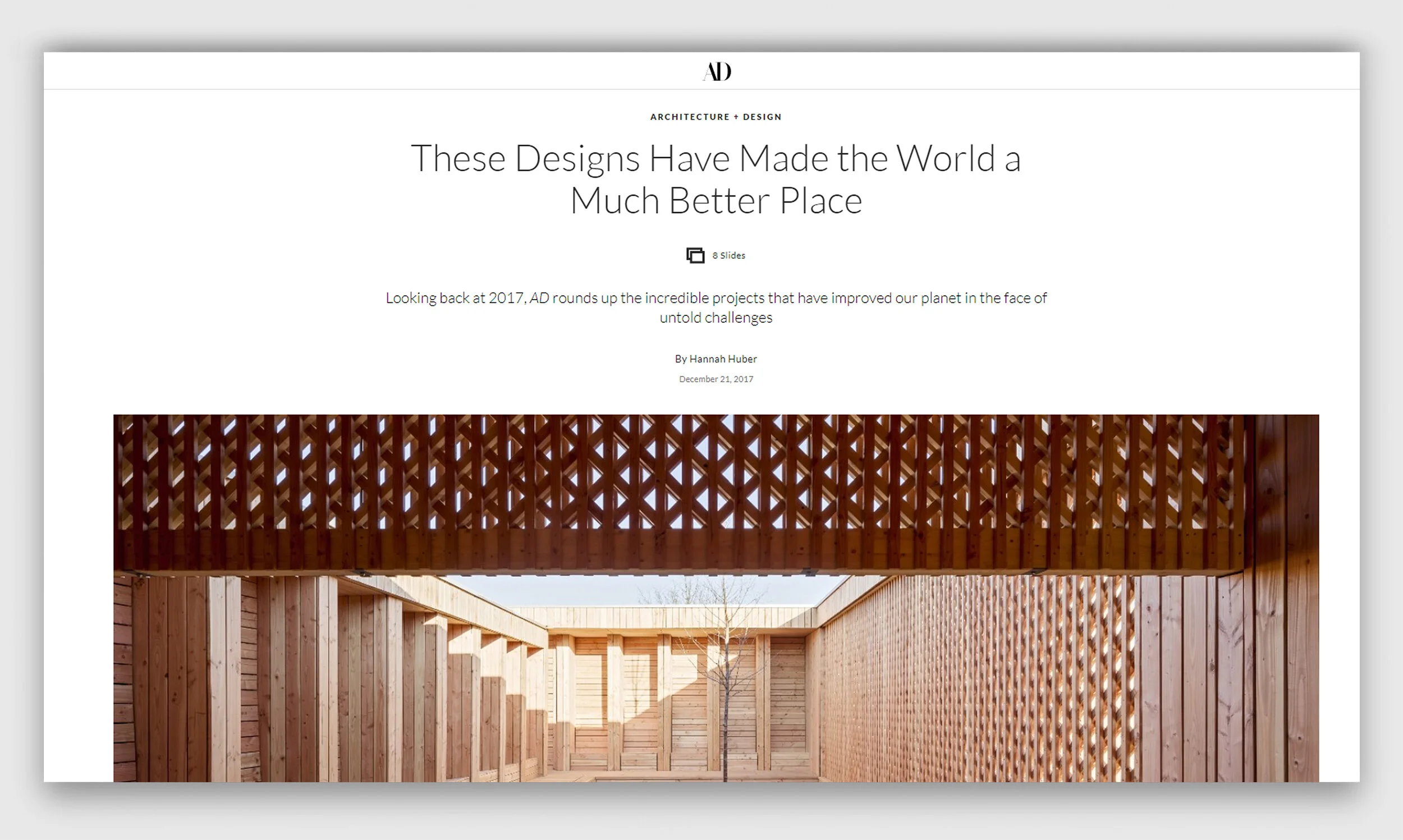This screenshot has height=840, width=1403.
Task: Open author Hannah Huber's page
Action: coord(723,359)
